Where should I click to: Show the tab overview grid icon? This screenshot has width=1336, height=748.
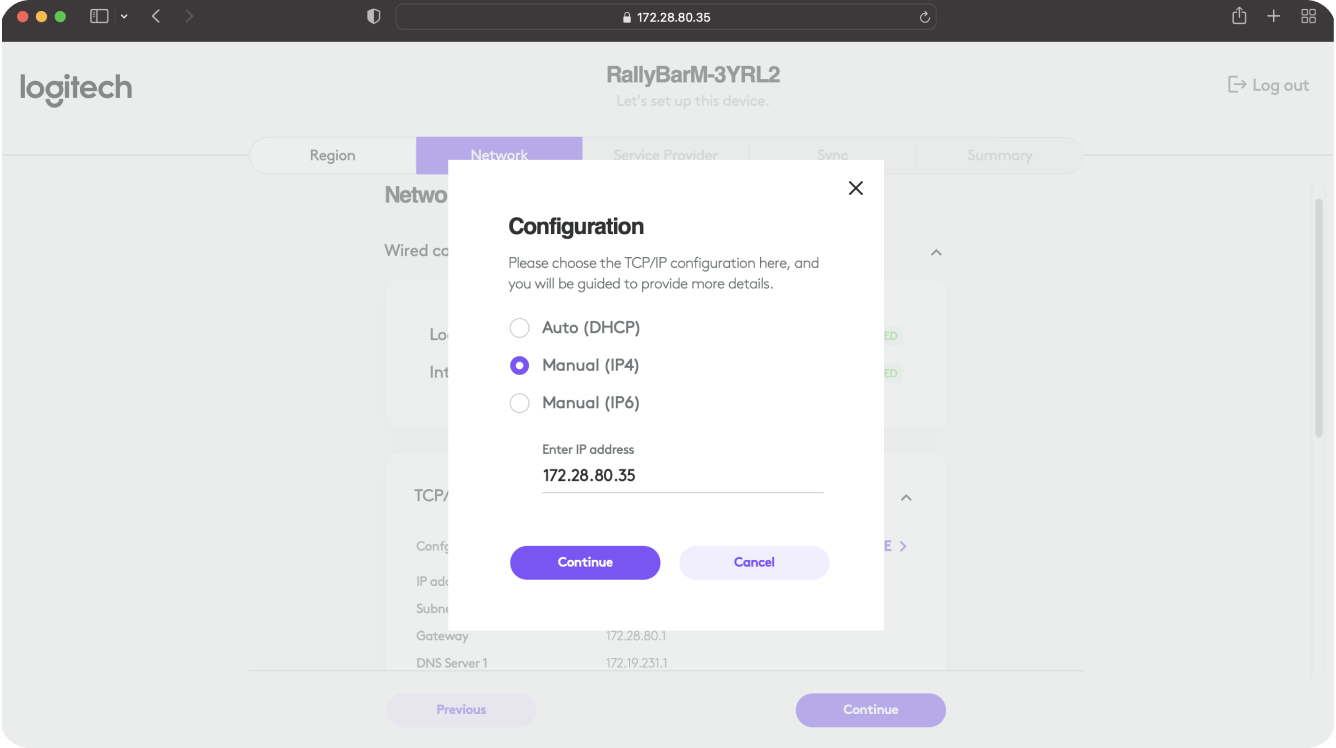1308,16
